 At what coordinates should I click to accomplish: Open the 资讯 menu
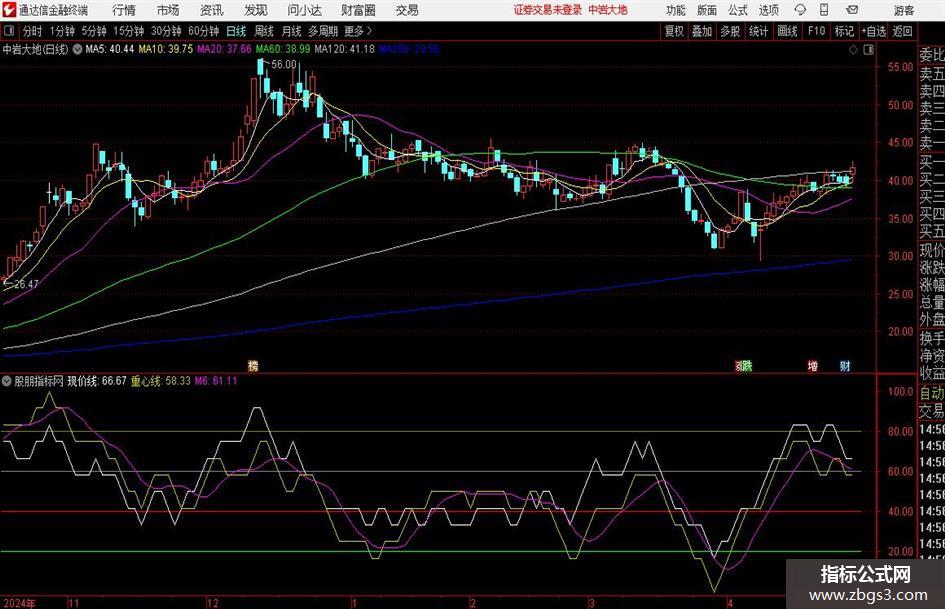pos(212,10)
